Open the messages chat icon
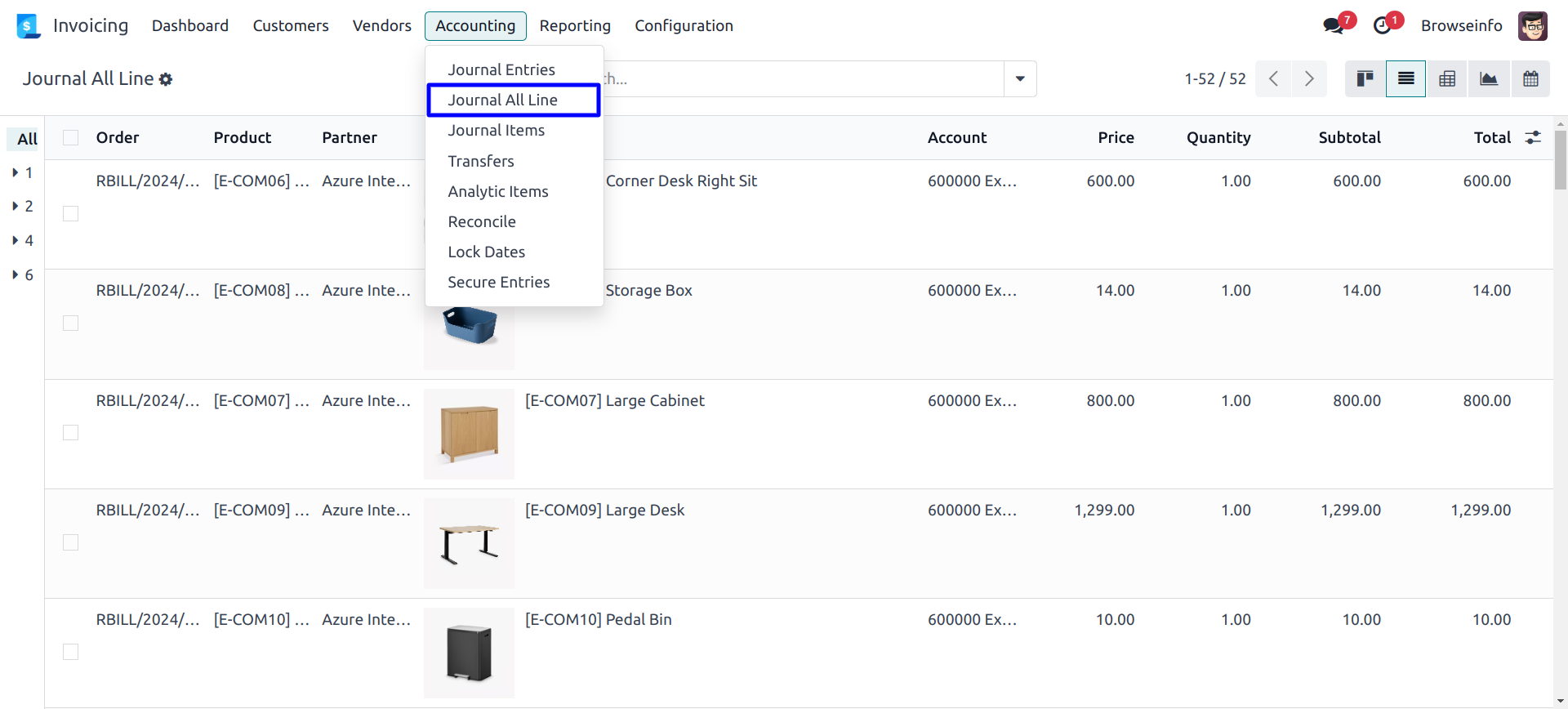 (x=1333, y=26)
